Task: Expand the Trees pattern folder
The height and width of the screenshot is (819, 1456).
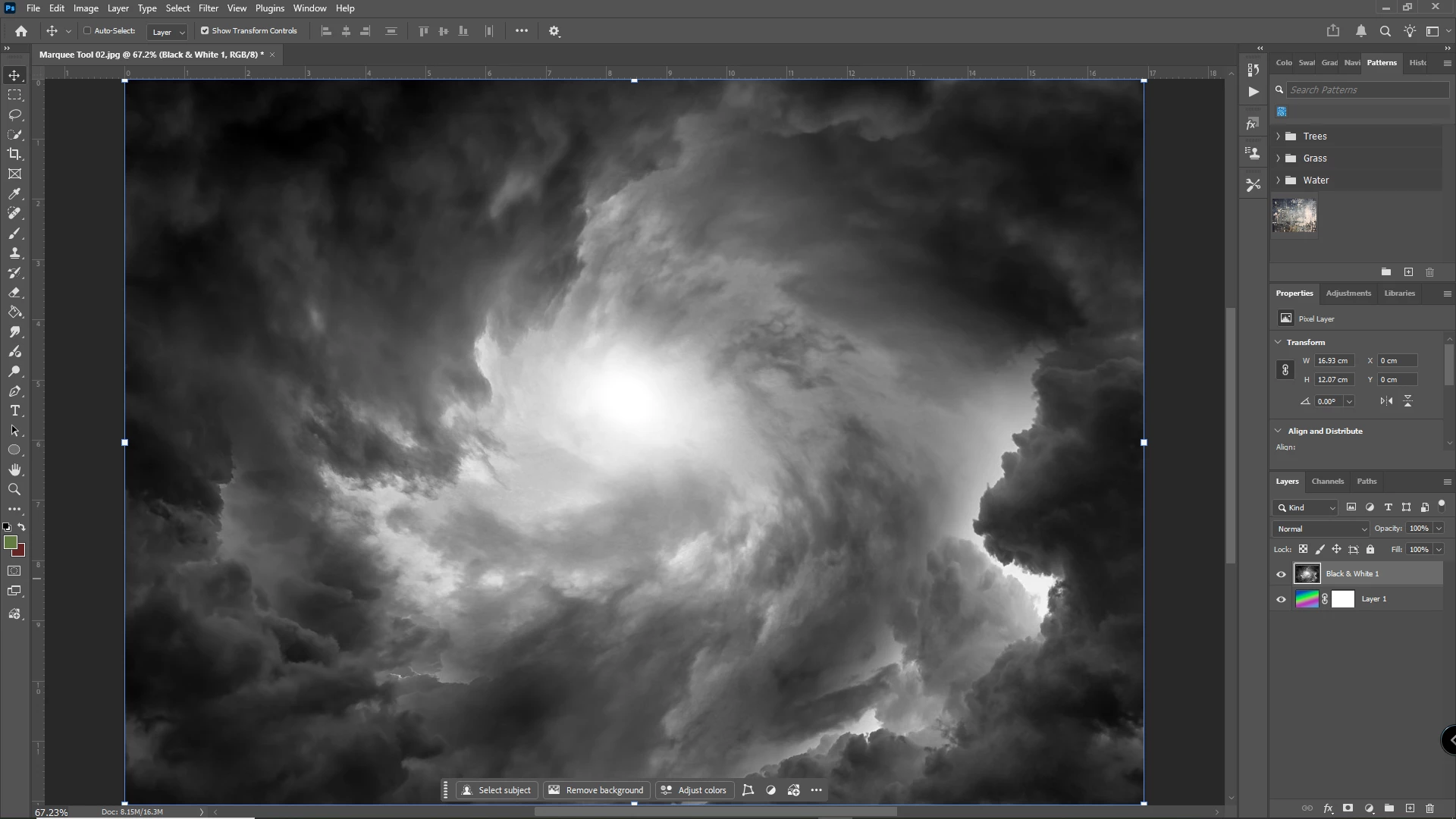Action: (1279, 136)
